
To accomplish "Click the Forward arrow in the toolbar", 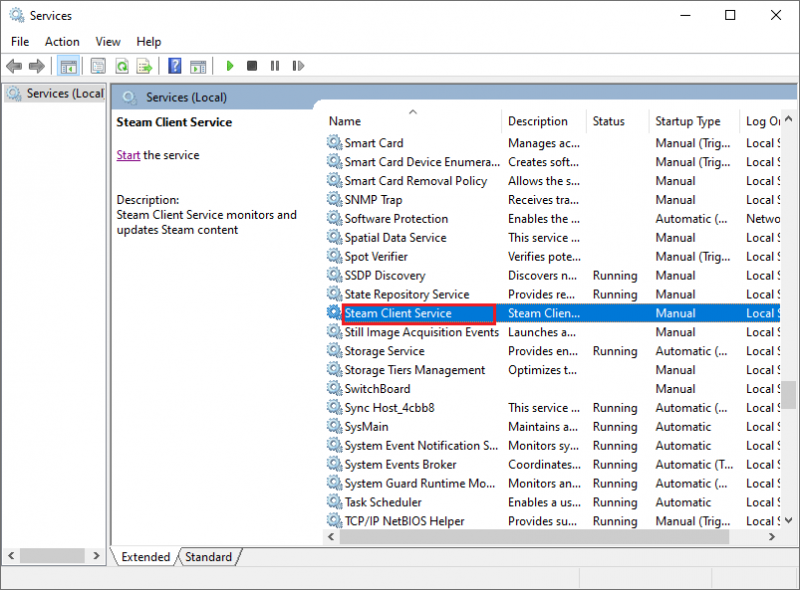I will [x=37, y=66].
